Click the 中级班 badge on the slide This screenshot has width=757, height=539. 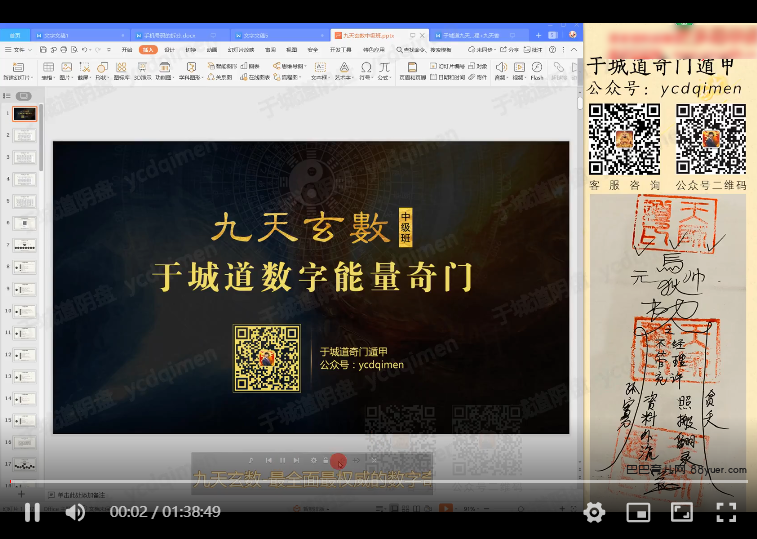click(x=406, y=227)
